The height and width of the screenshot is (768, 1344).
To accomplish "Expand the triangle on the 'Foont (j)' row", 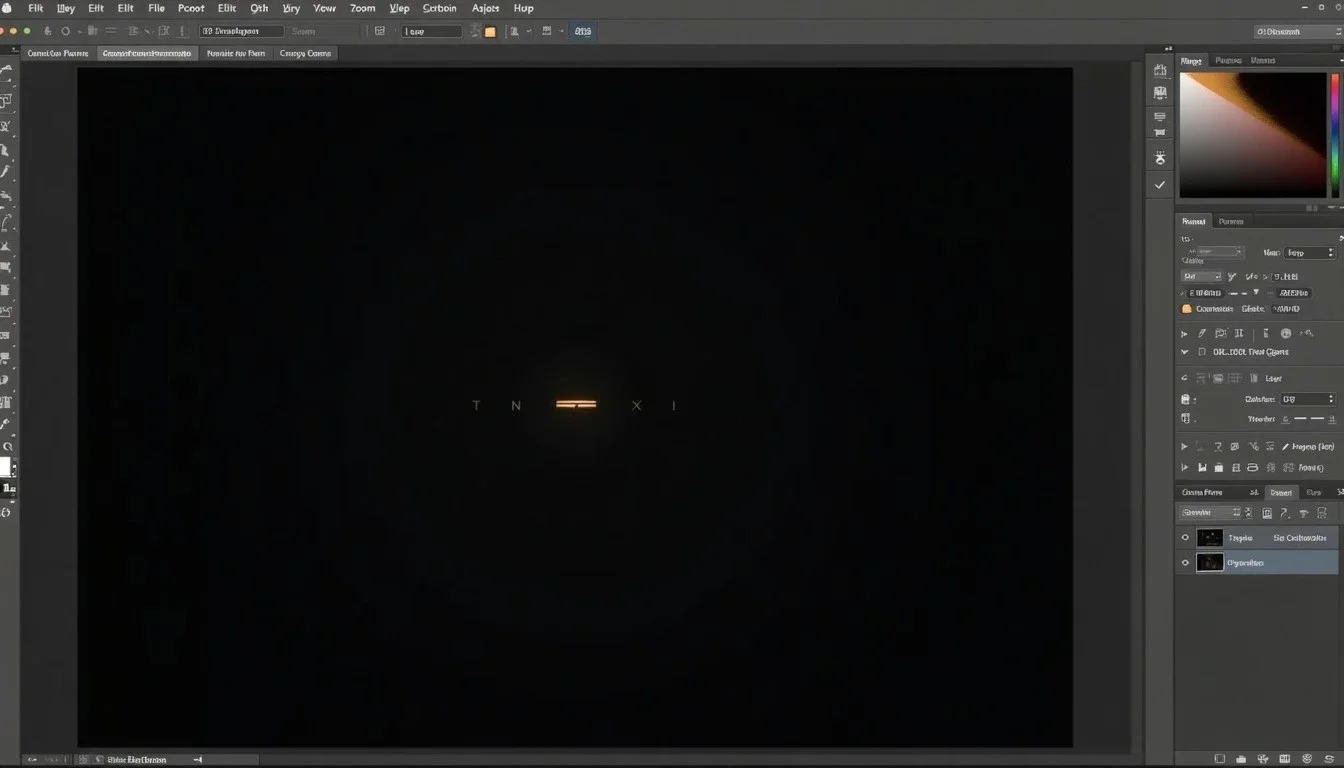I will pyautogui.click(x=1185, y=467).
